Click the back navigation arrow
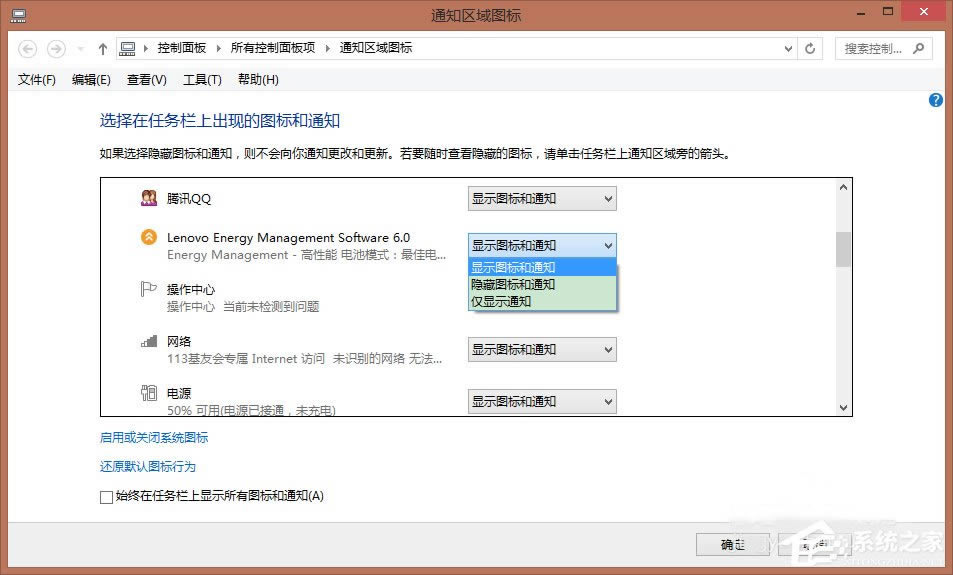The height and width of the screenshot is (575, 953). click(x=27, y=49)
